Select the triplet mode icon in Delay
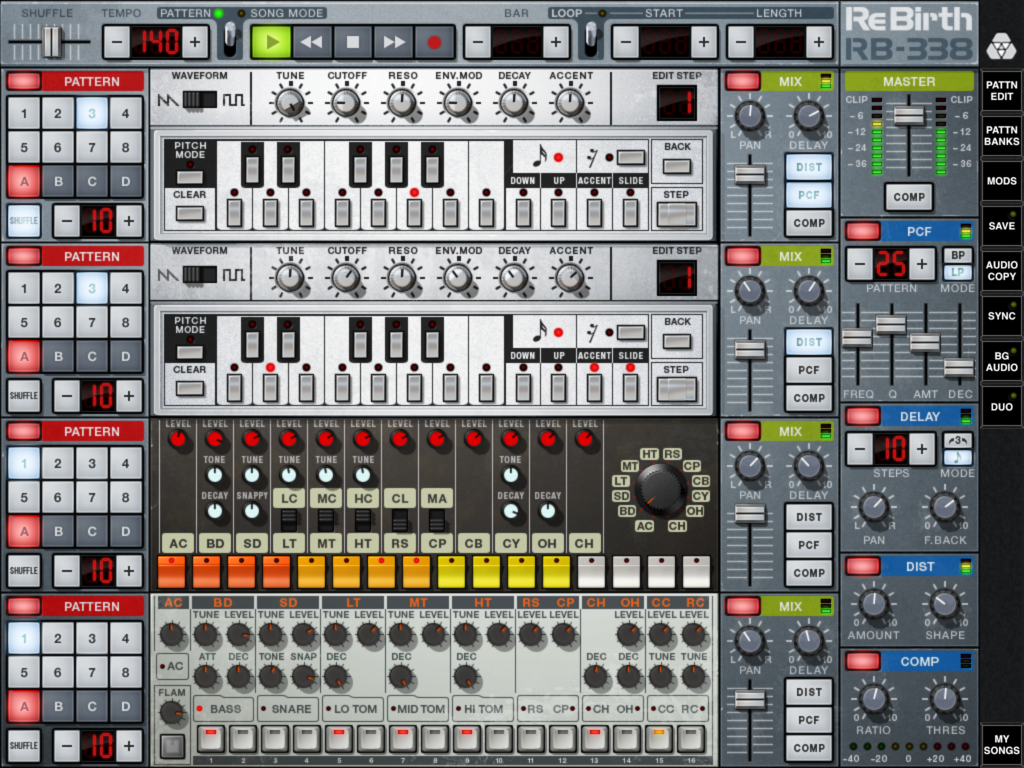Viewport: 1024px width, 768px height. 957,440
